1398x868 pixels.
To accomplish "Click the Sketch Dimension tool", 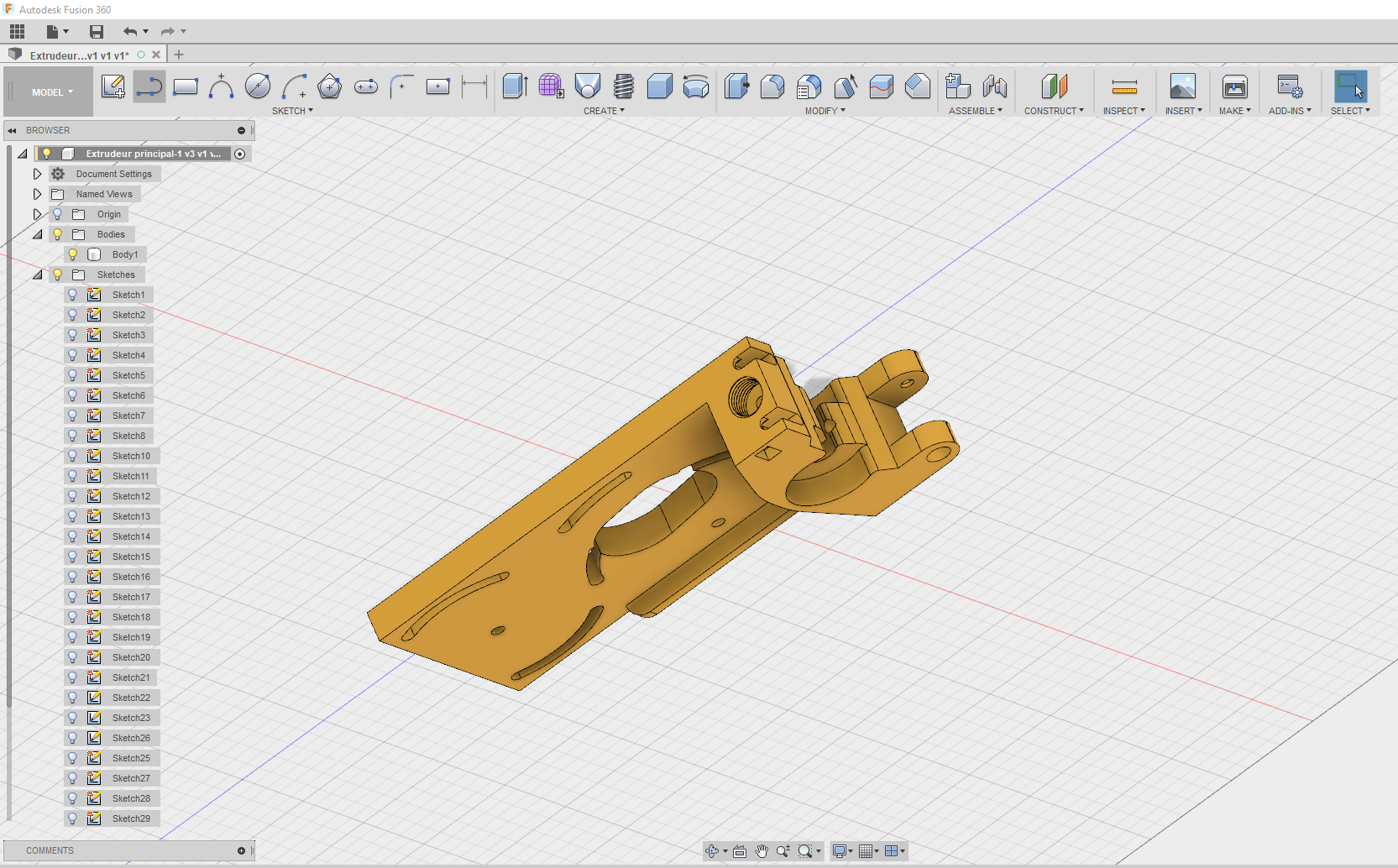I will [474, 86].
